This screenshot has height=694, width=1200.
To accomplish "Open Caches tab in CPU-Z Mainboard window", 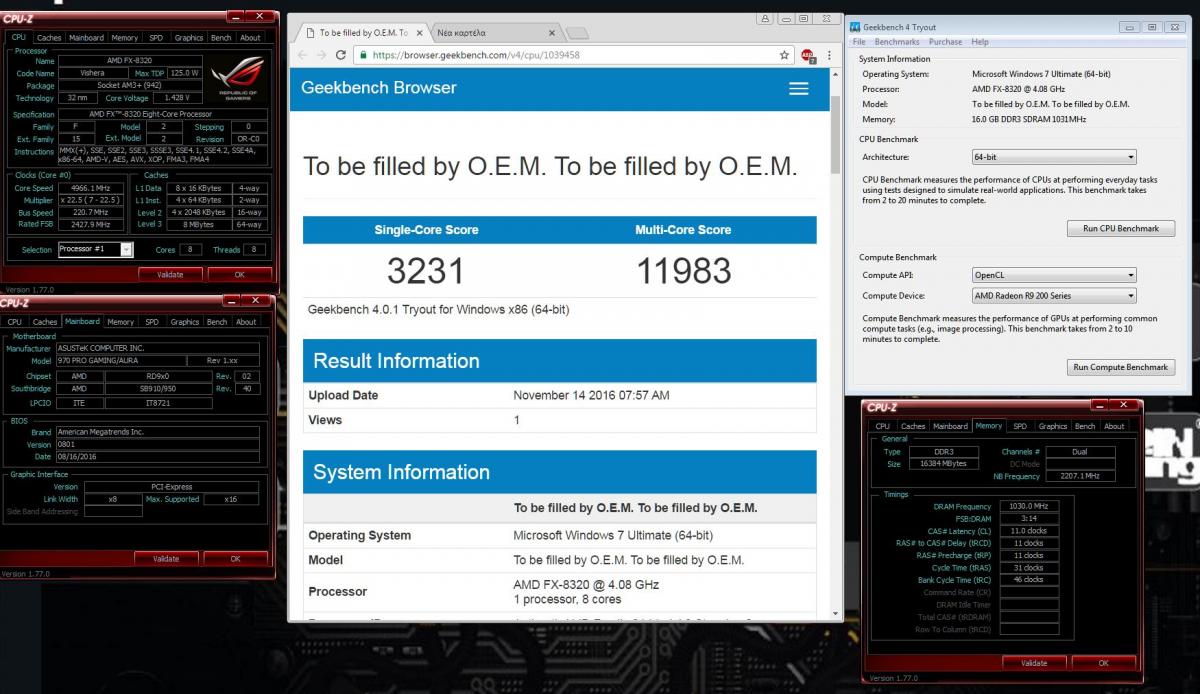I will click(45, 322).
